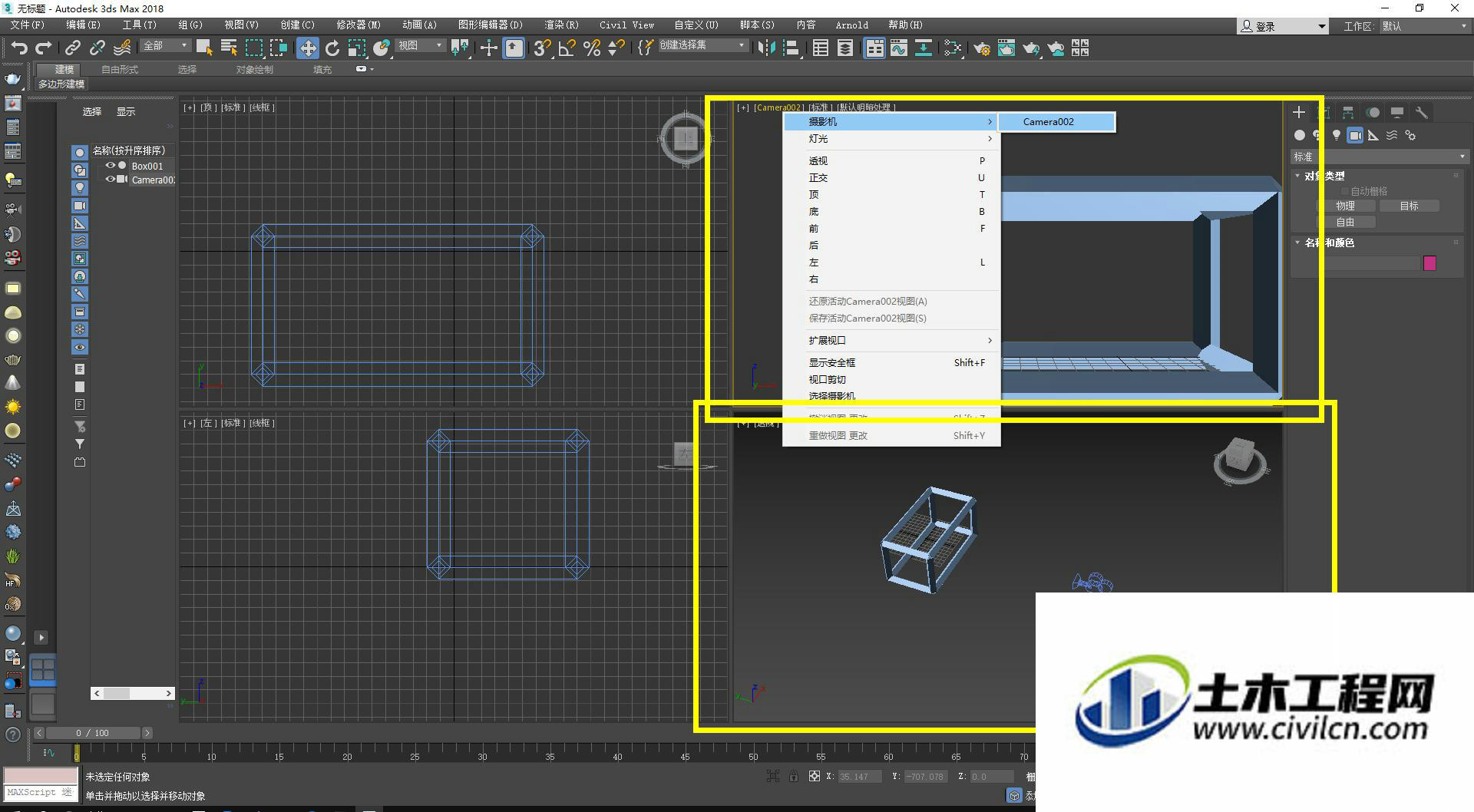
Task: Toggle the Angle Snap button
Action: click(x=567, y=48)
